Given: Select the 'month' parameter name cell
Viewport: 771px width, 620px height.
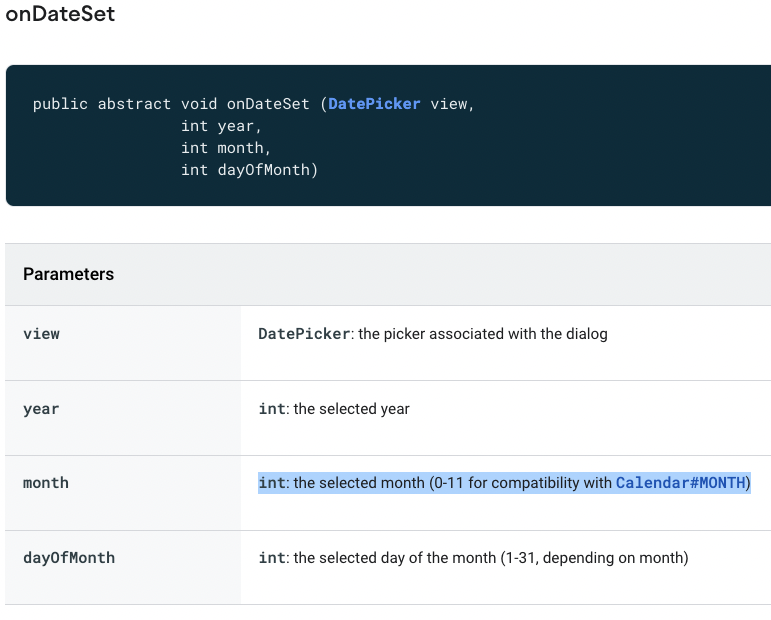Looking at the screenshot, I should coord(46,483).
